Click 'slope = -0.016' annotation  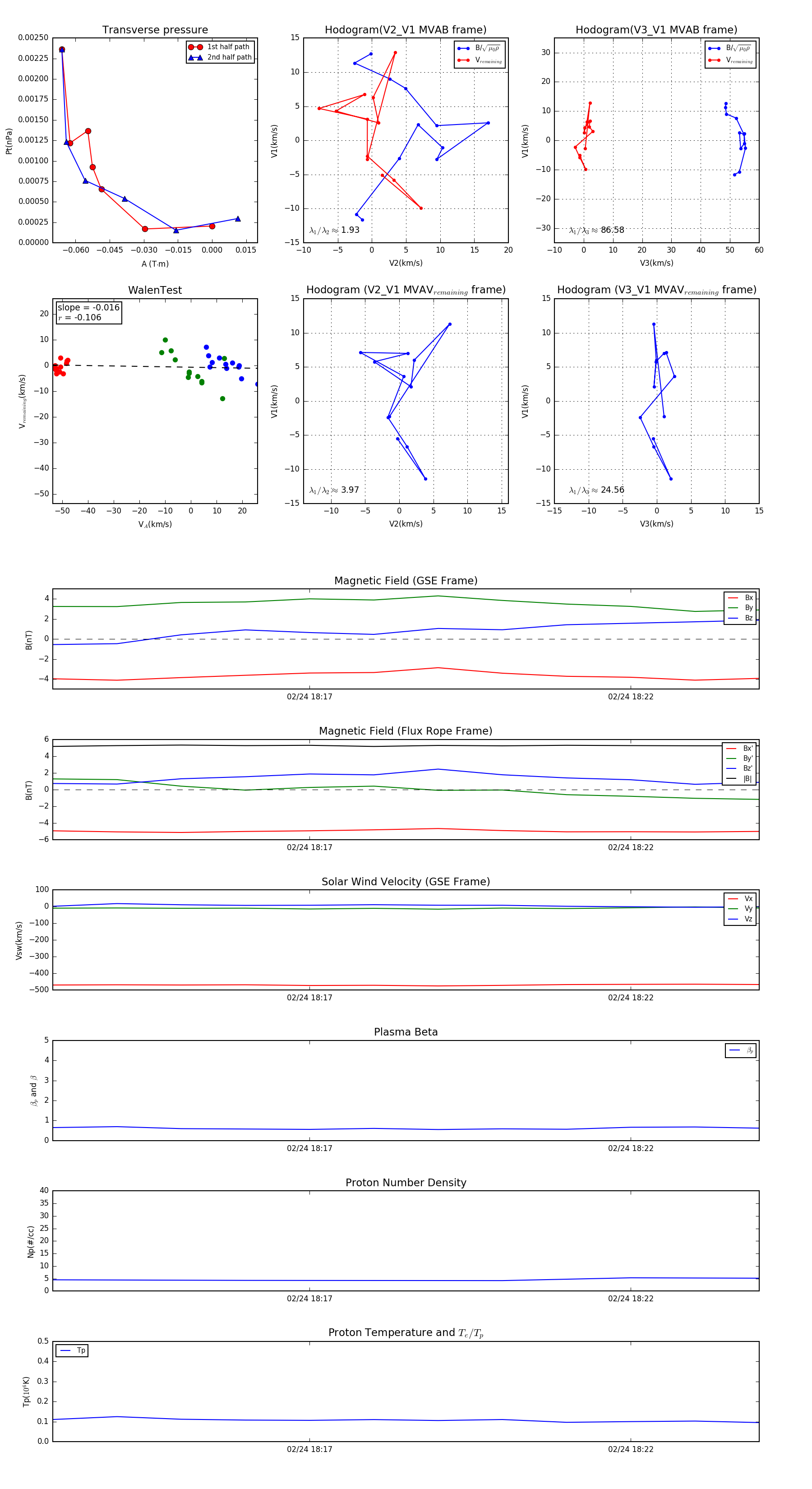pos(88,308)
